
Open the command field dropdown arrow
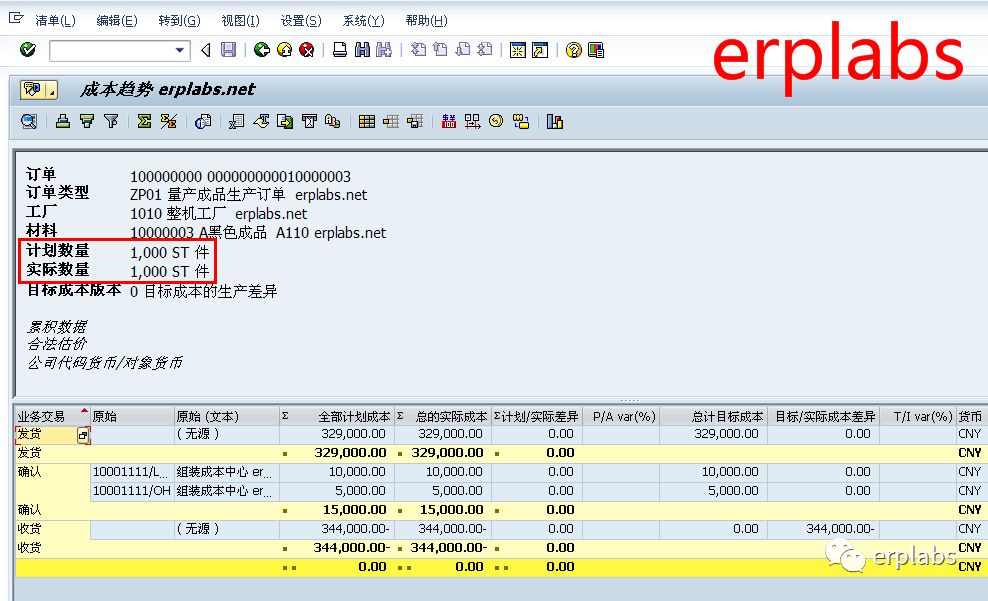tap(180, 50)
